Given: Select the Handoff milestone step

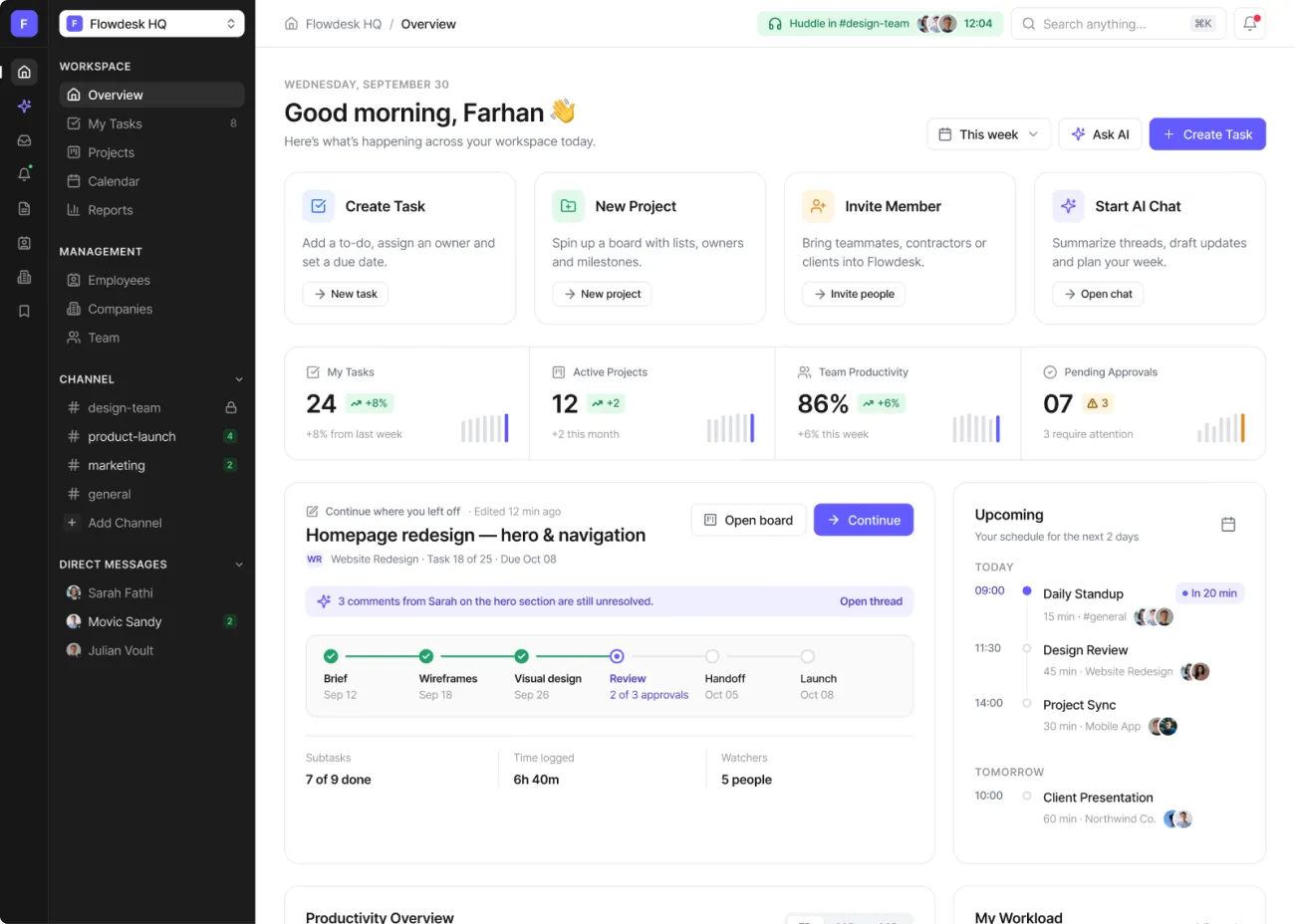Looking at the screenshot, I should pos(712,656).
